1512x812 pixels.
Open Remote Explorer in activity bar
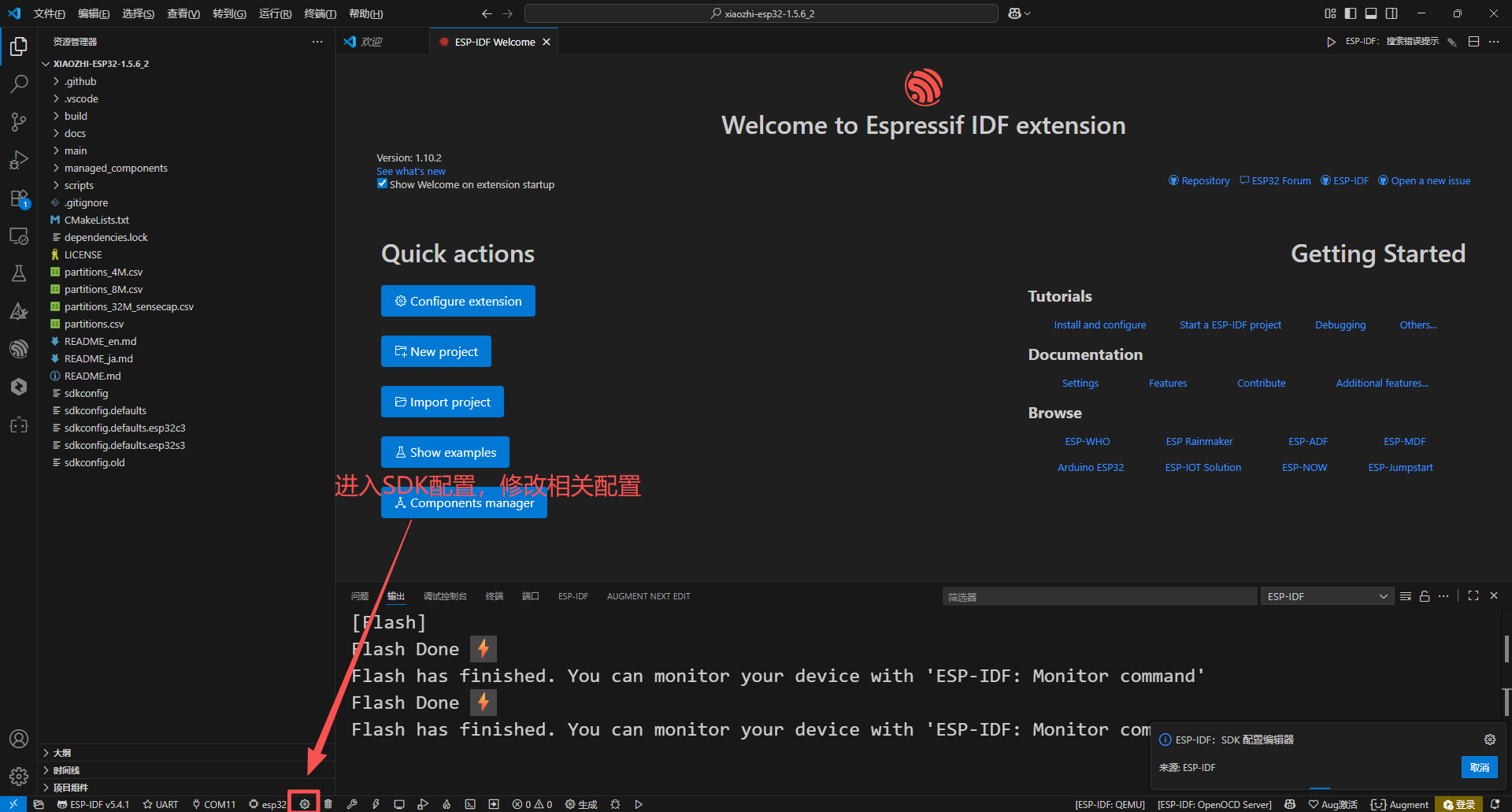coord(19,235)
